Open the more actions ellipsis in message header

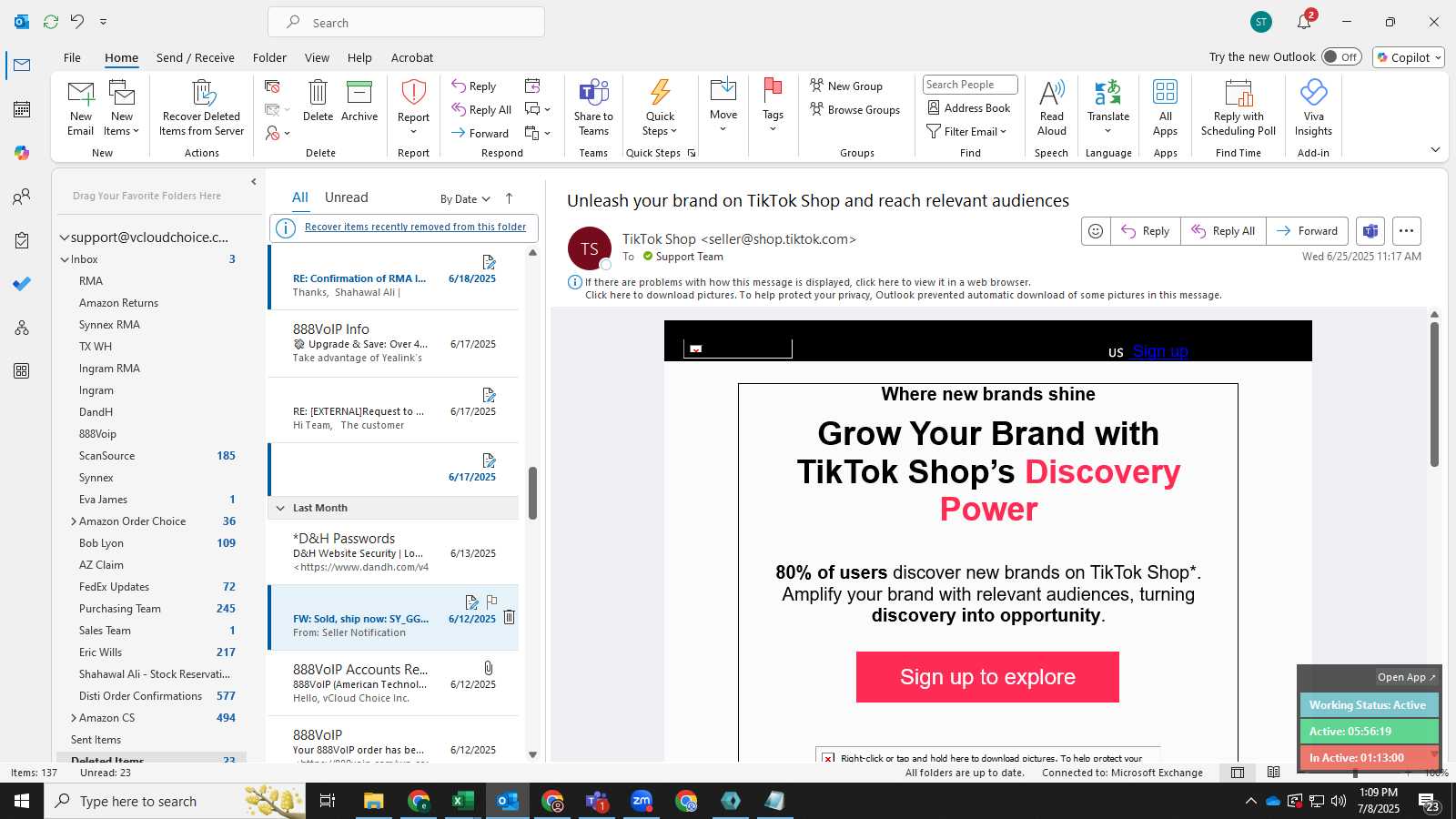pyautogui.click(x=1406, y=231)
